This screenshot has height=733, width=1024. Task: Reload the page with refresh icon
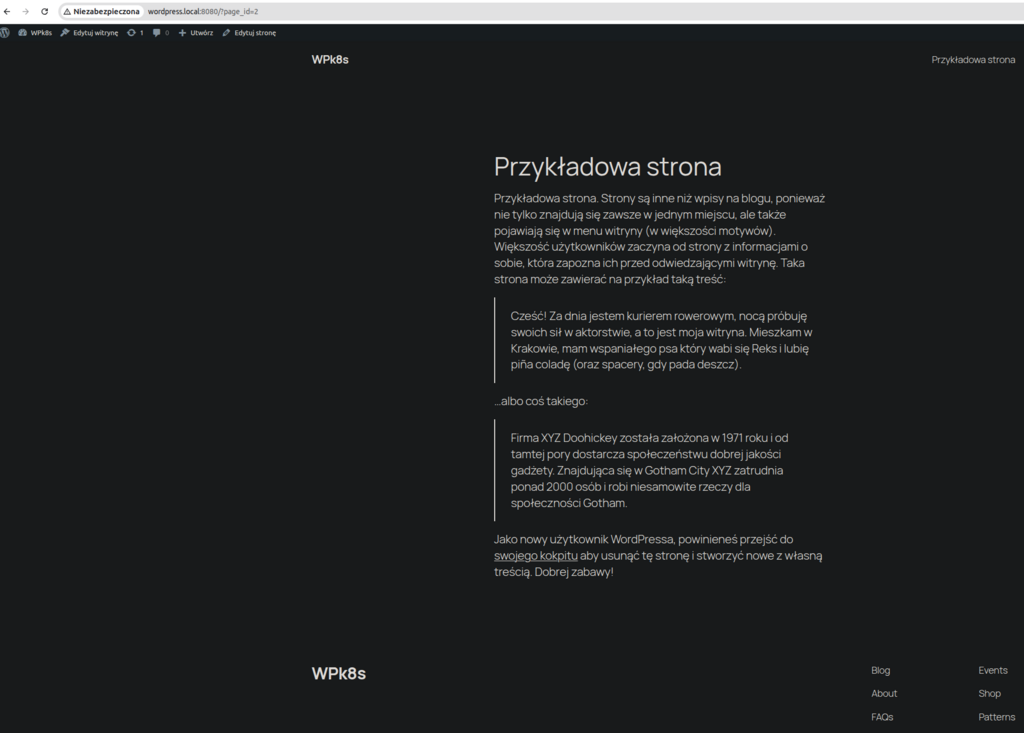[x=44, y=11]
